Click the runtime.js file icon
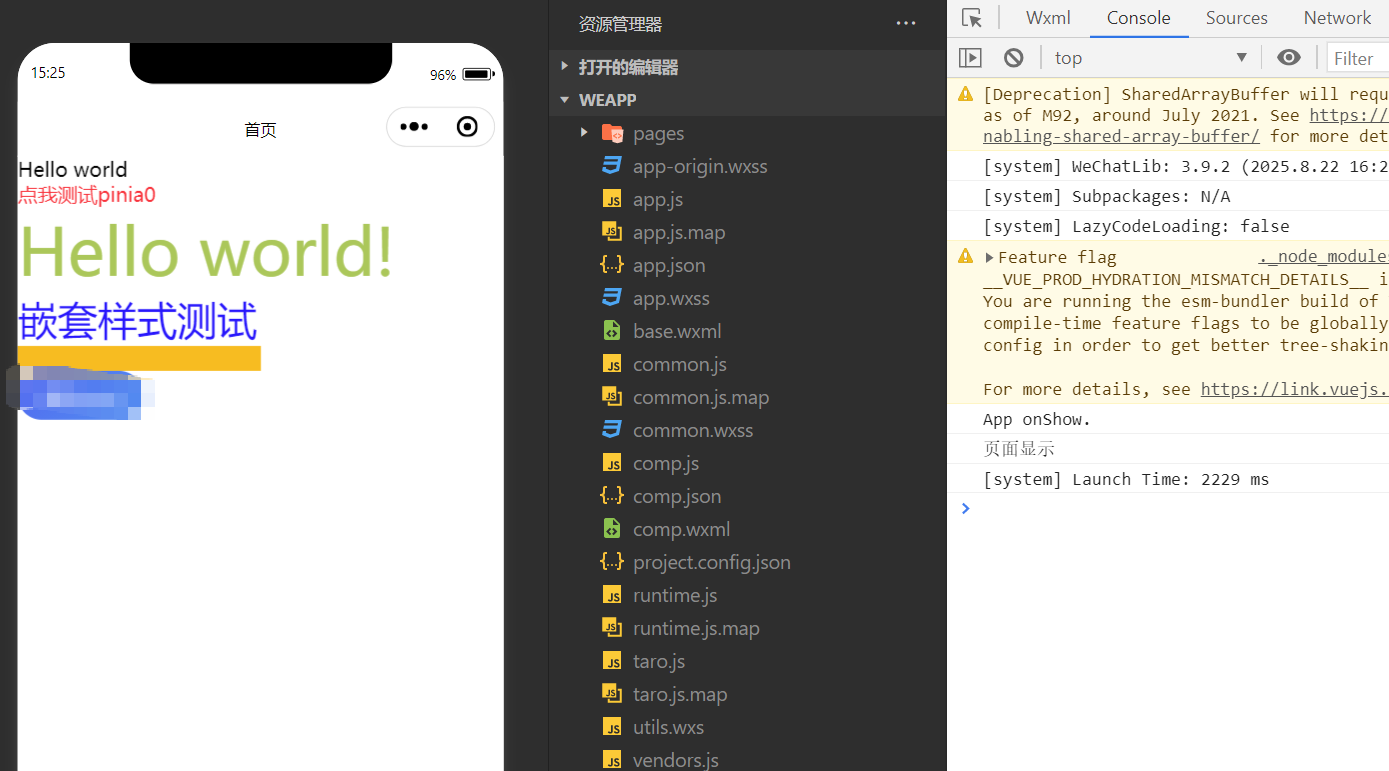 612,595
